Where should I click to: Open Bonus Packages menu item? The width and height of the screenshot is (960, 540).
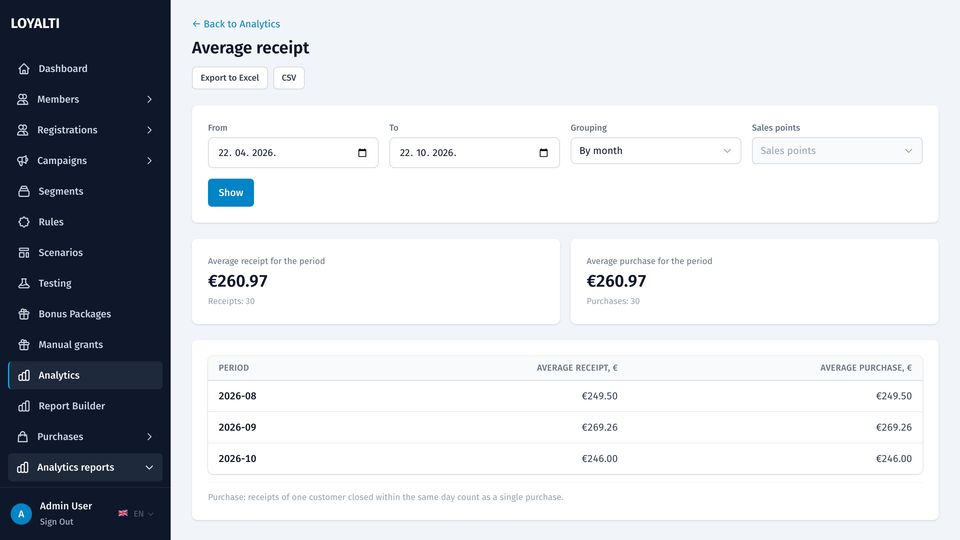(85, 314)
